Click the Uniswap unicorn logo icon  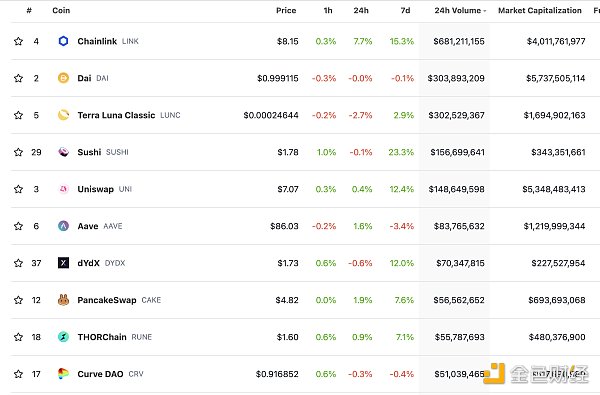pos(64,189)
